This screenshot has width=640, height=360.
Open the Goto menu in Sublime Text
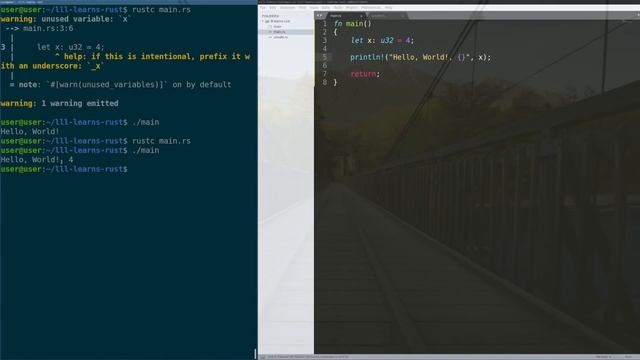pos(326,8)
